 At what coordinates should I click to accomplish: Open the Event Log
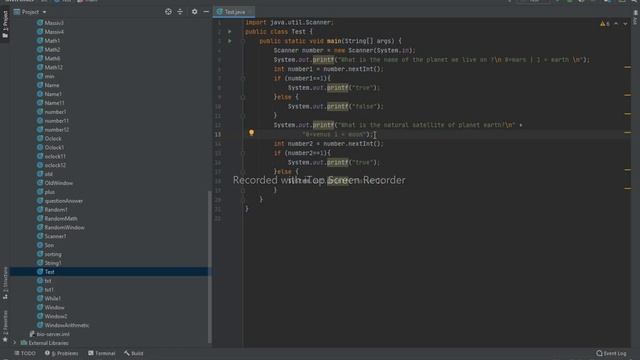pos(611,353)
